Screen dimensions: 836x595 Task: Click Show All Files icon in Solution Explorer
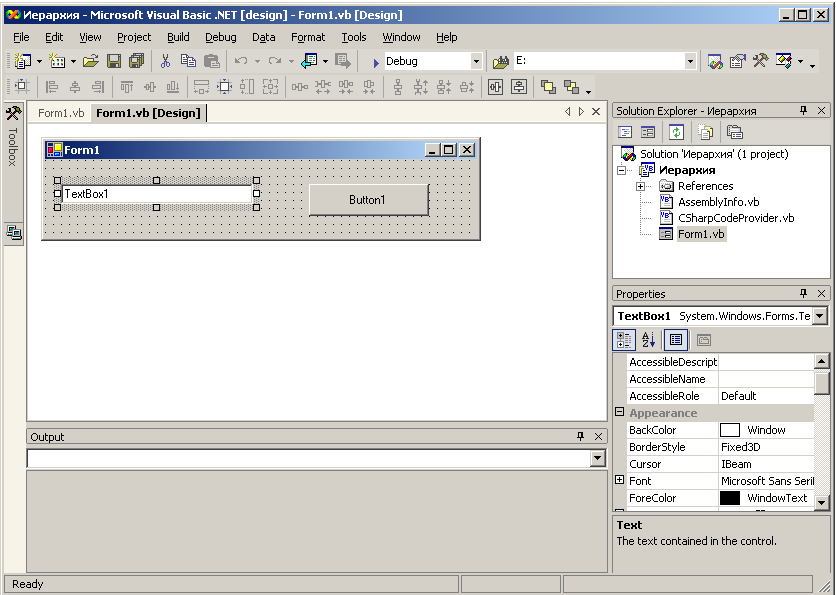tap(705, 132)
